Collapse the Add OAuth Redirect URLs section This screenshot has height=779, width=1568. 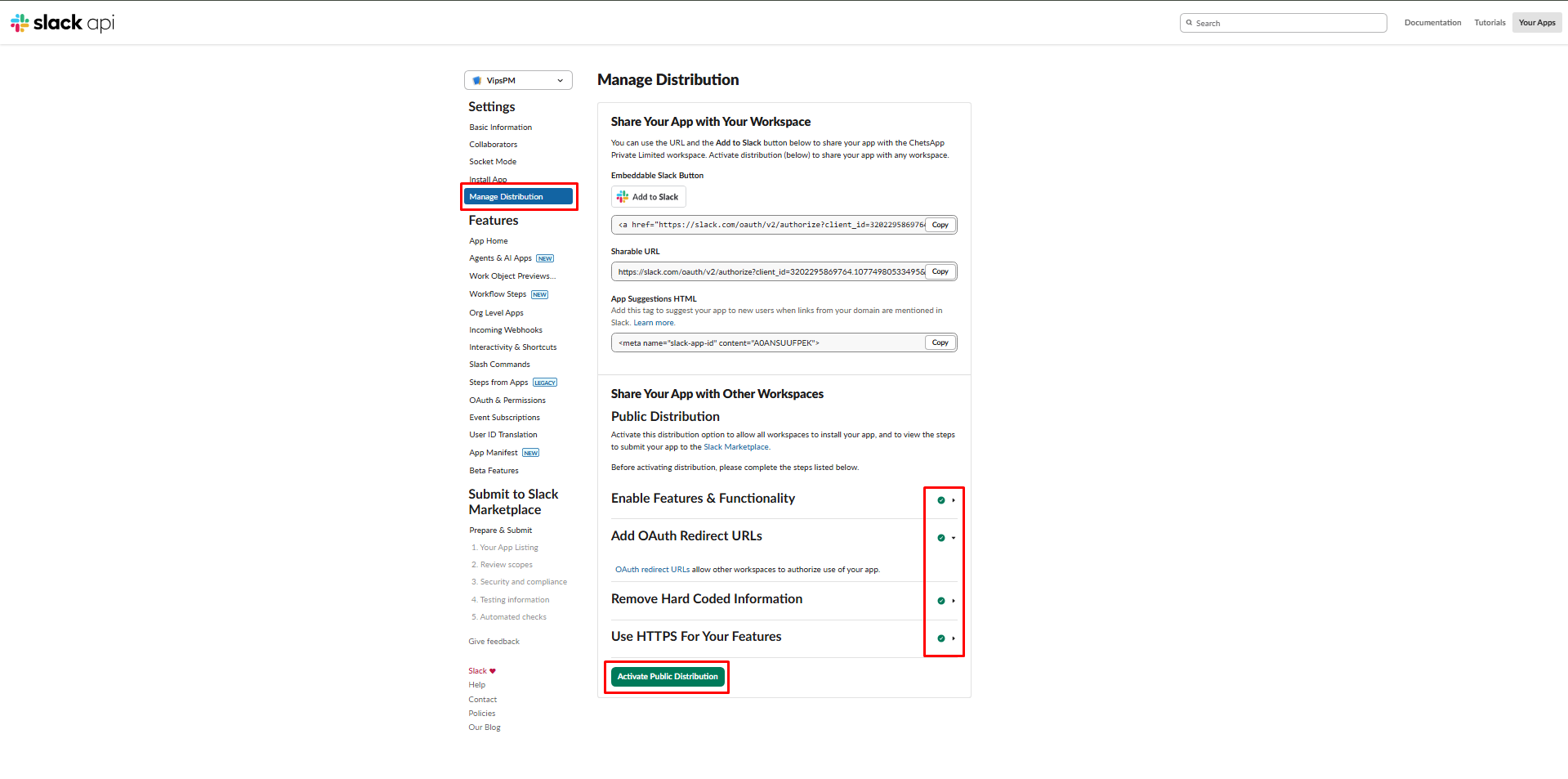click(954, 538)
